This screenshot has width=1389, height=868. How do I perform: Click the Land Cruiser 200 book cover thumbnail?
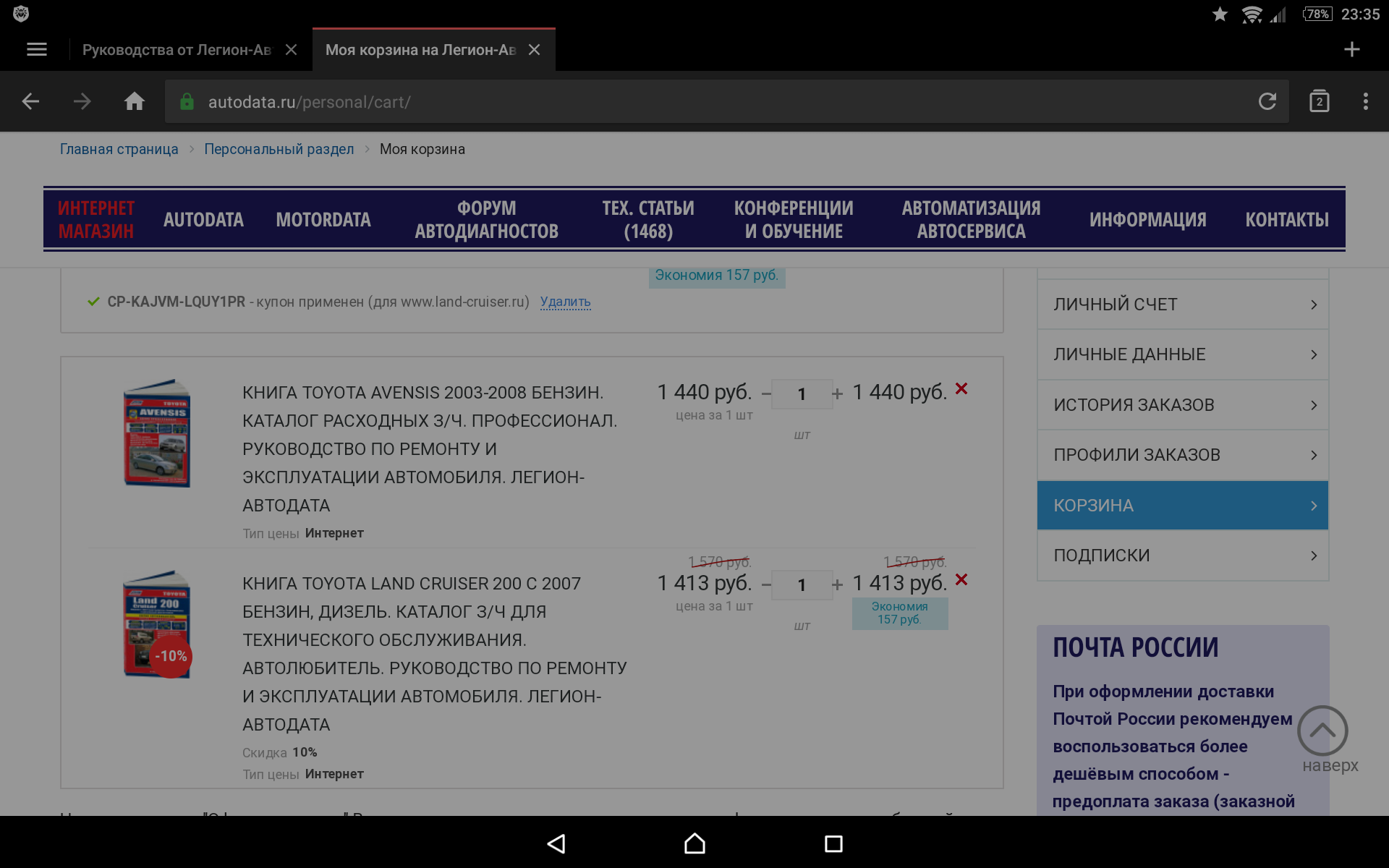pos(157,624)
